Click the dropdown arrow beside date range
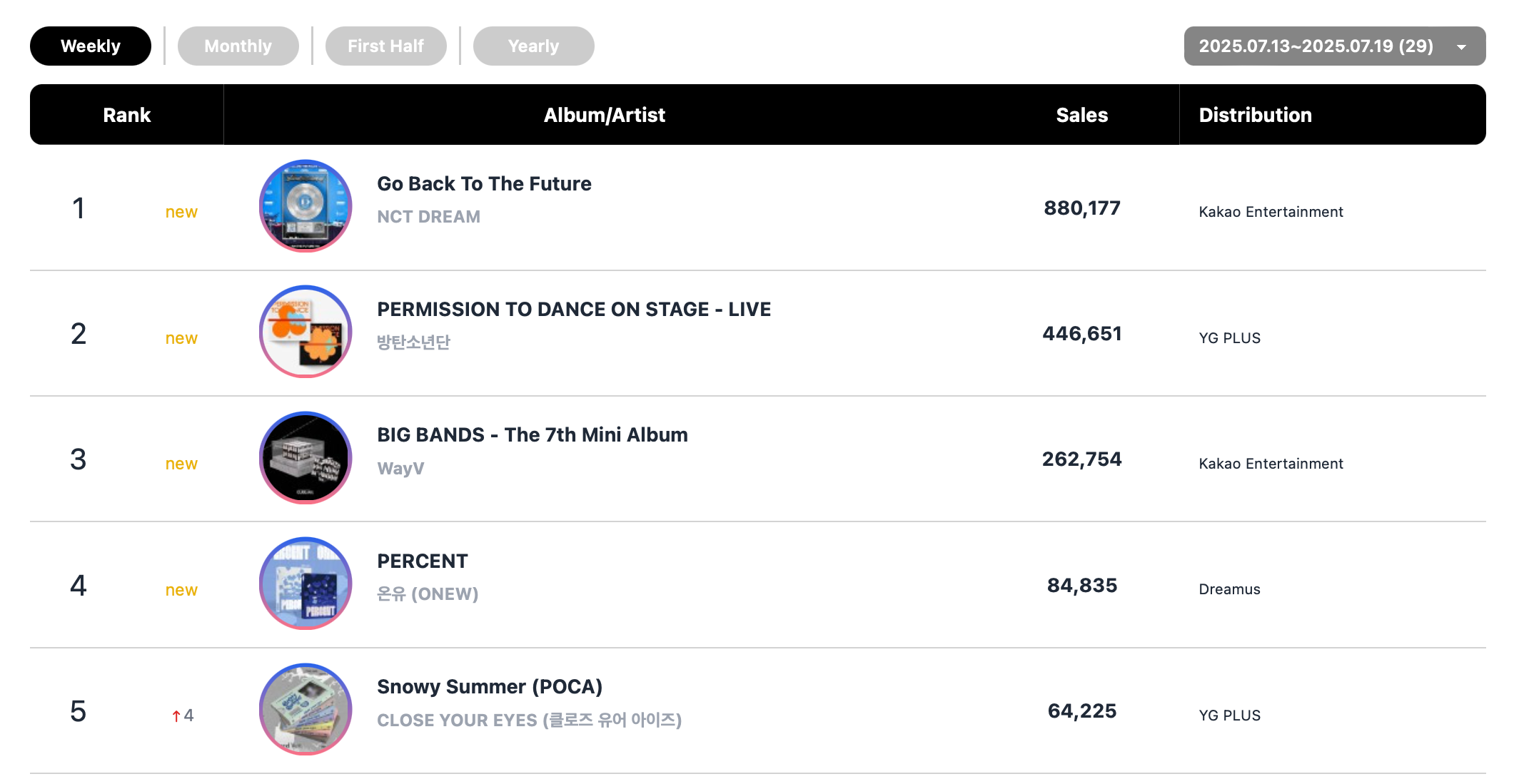 (1461, 47)
